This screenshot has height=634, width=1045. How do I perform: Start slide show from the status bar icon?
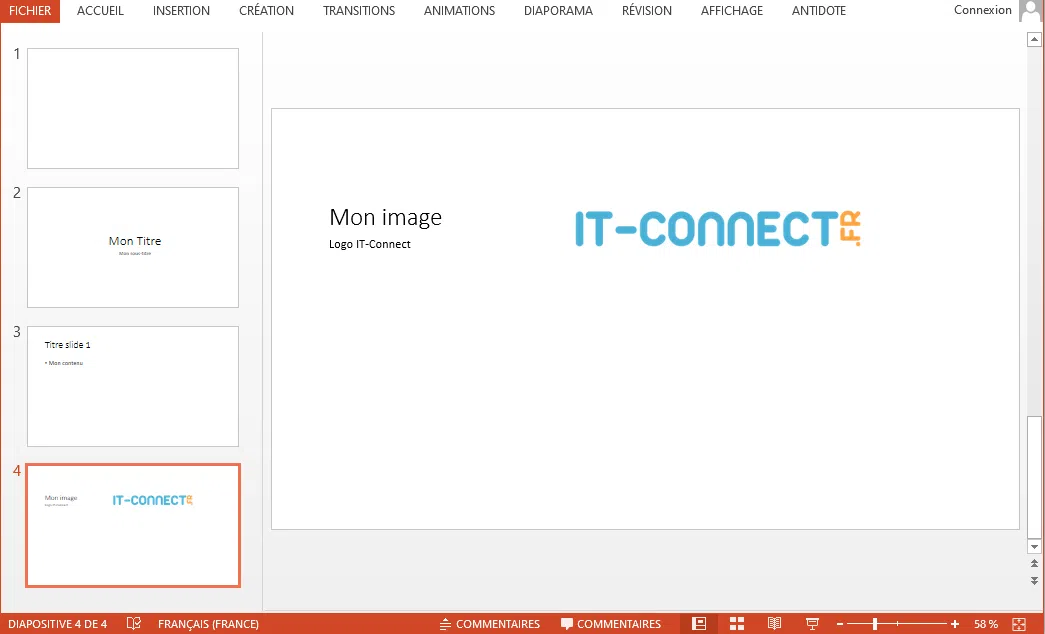click(812, 624)
